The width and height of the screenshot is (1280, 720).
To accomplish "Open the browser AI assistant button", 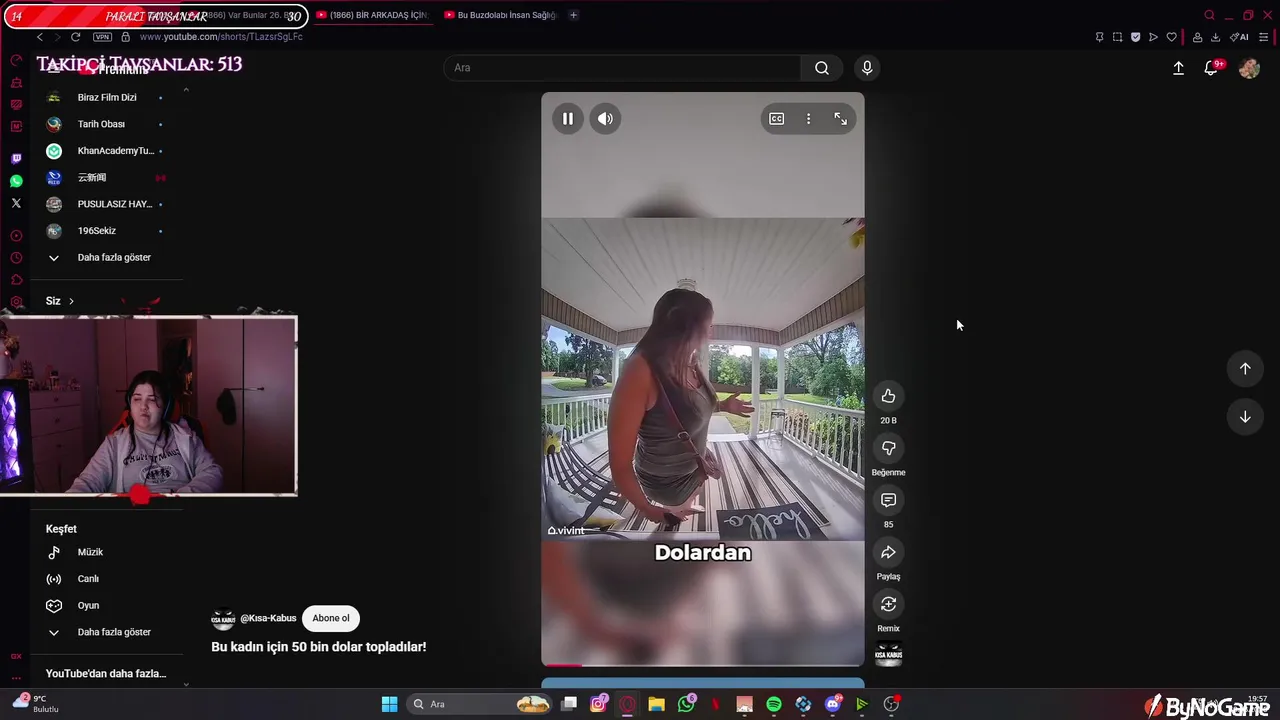I will tap(1239, 37).
